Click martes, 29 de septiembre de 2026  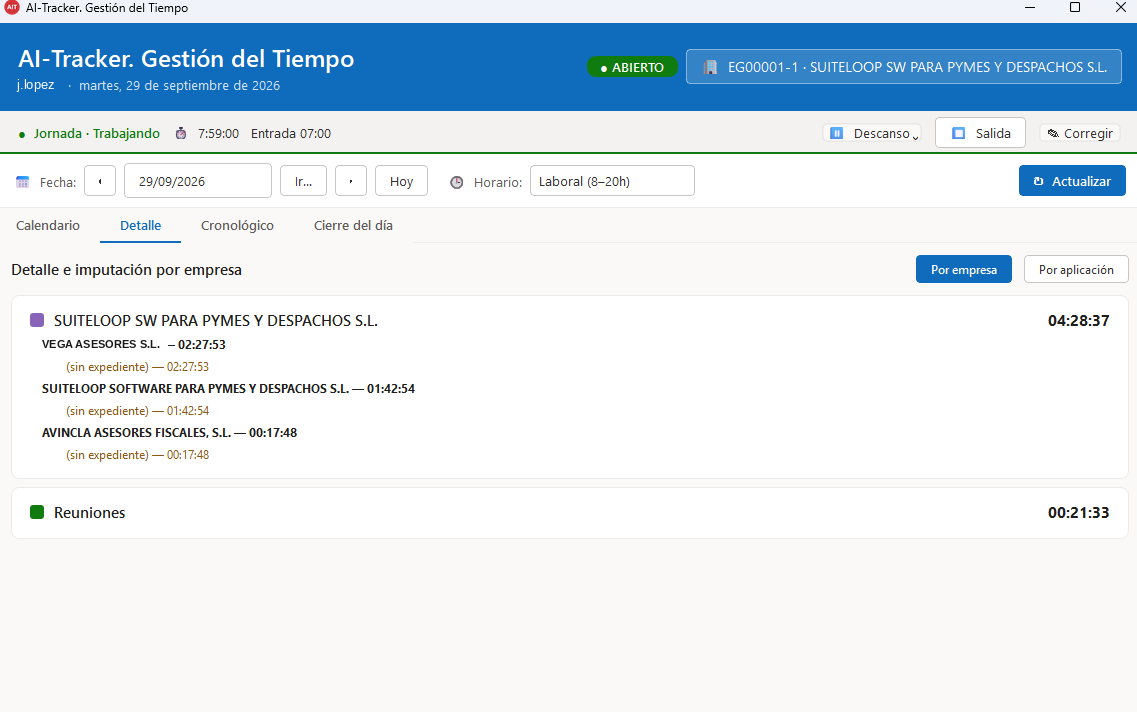pyautogui.click(x=179, y=86)
